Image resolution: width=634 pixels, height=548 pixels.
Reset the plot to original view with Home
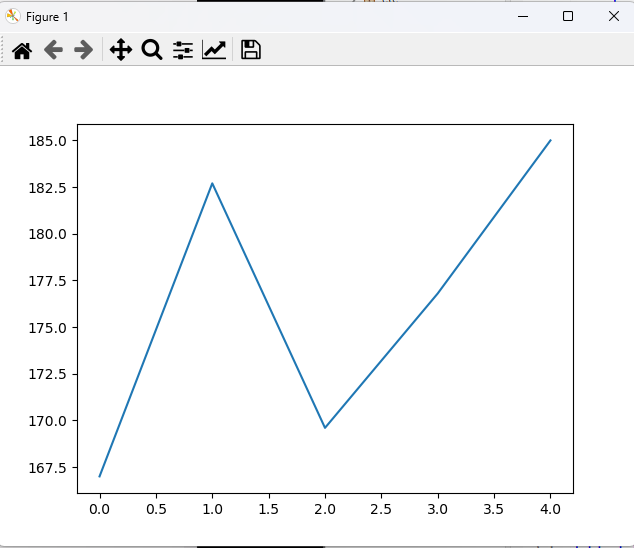click(22, 51)
